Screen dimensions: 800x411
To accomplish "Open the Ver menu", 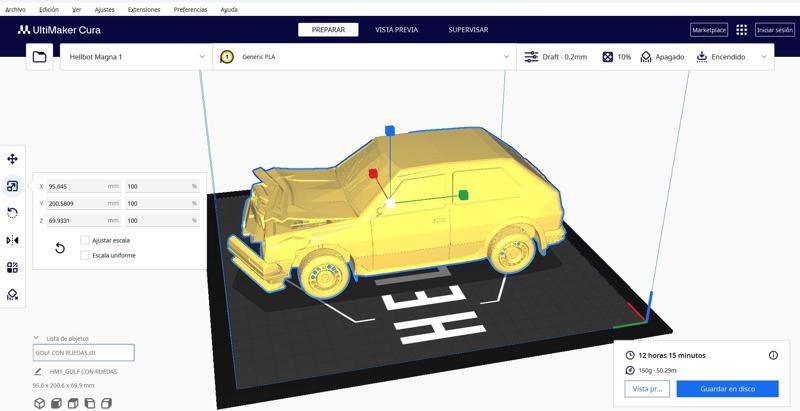I will point(77,10).
